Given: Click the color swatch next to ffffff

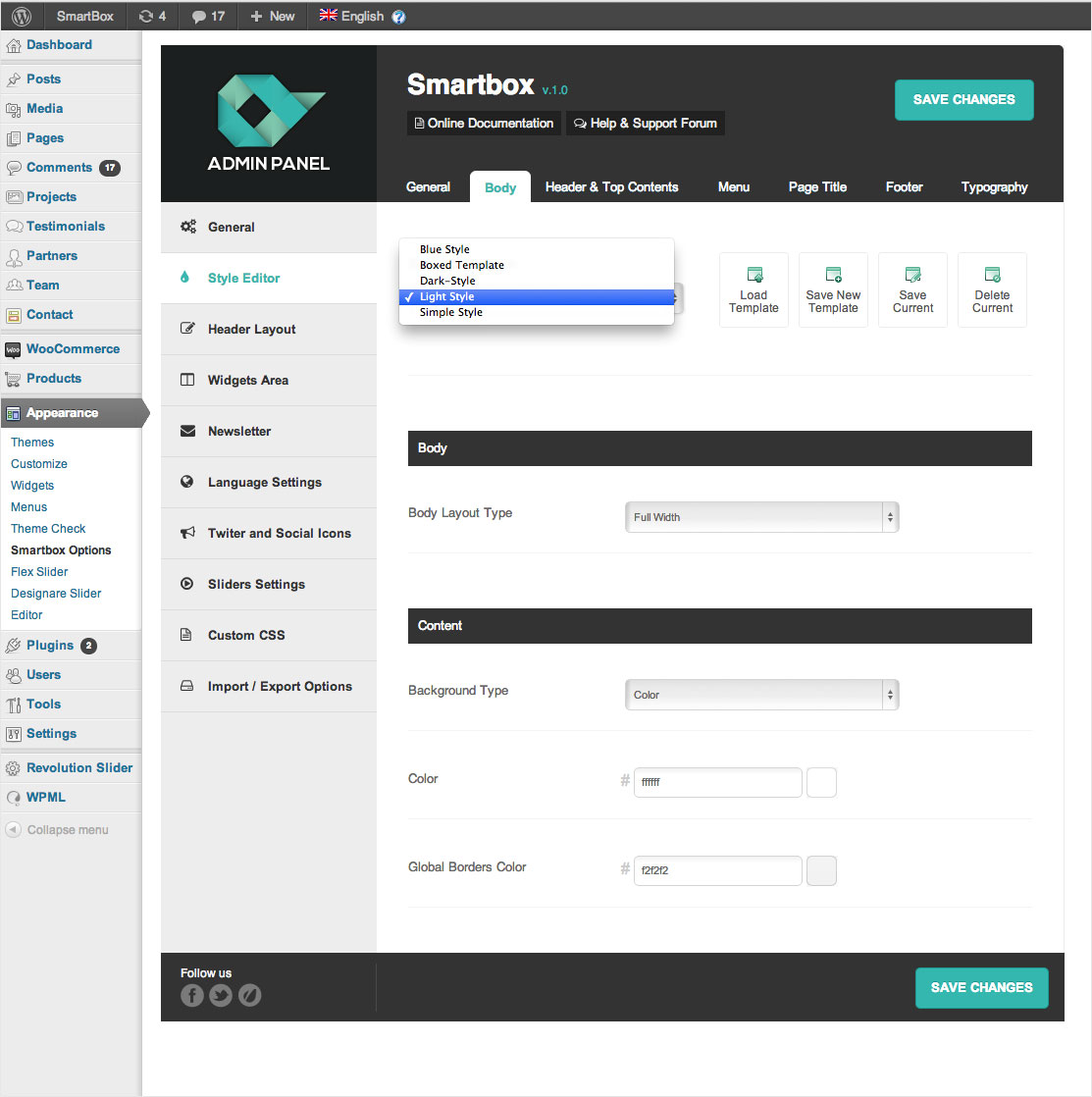Looking at the screenshot, I should pyautogui.click(x=820, y=782).
